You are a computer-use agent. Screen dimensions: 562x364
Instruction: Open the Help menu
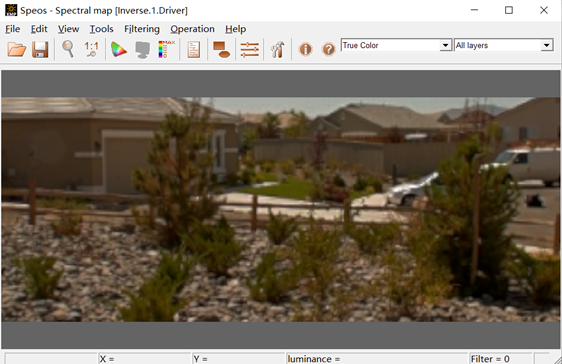tap(235, 29)
